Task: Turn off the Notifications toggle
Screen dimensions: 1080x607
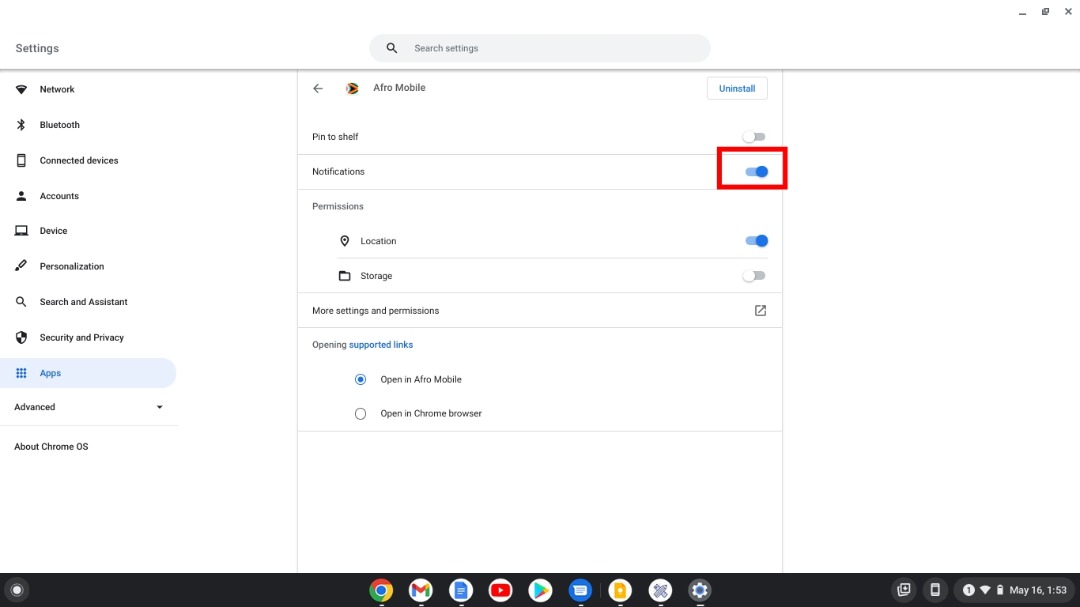Action: click(756, 172)
